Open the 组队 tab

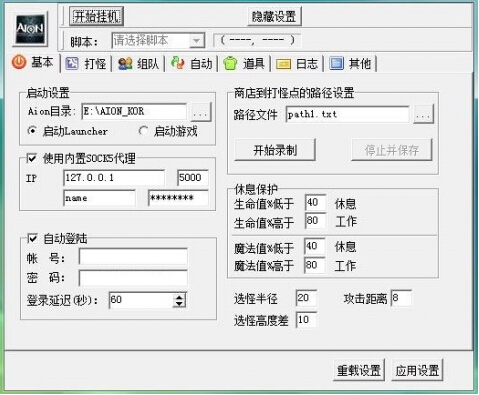tap(139, 63)
